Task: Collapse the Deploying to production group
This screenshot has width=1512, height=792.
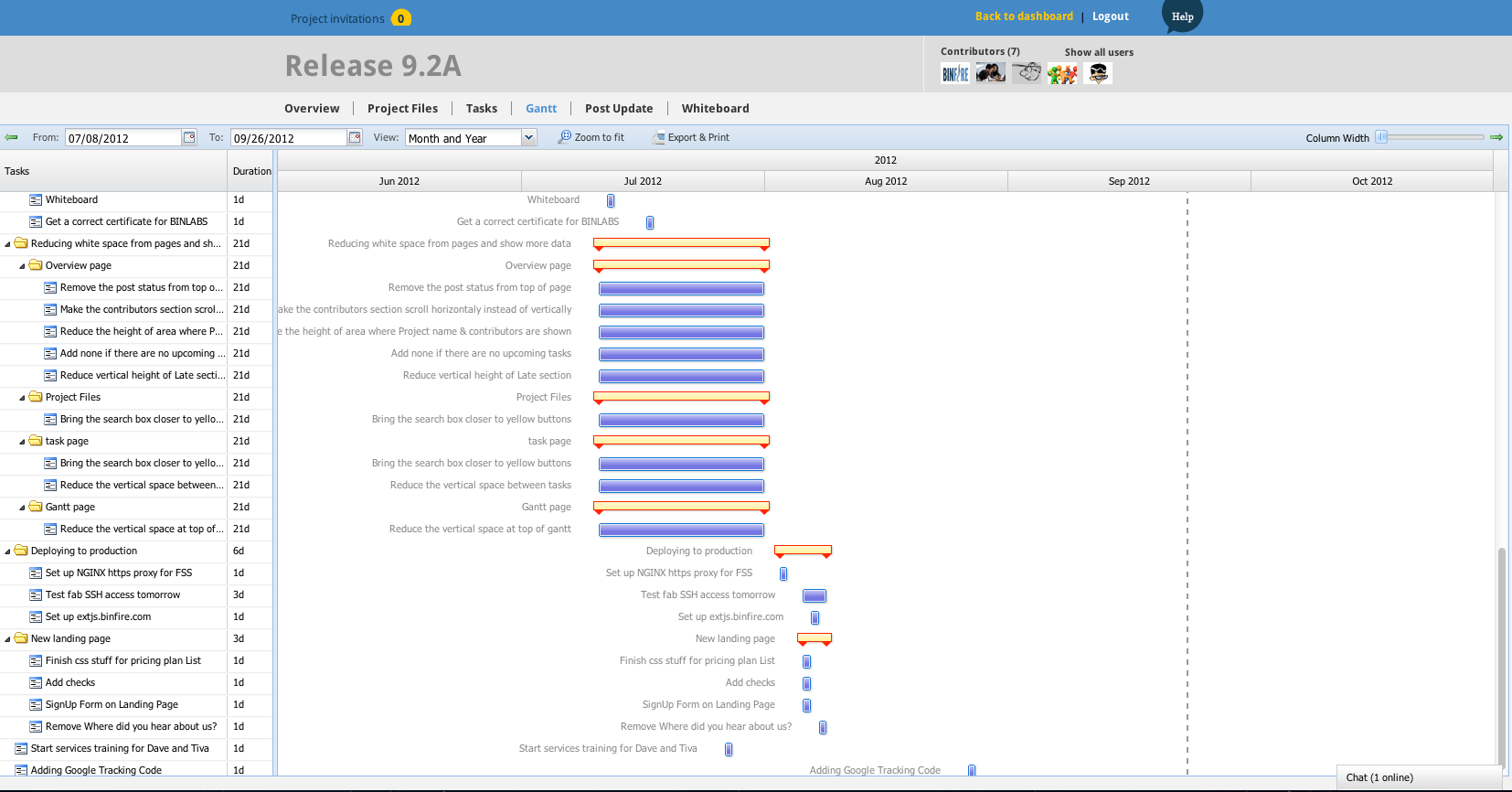Action: click(7, 551)
